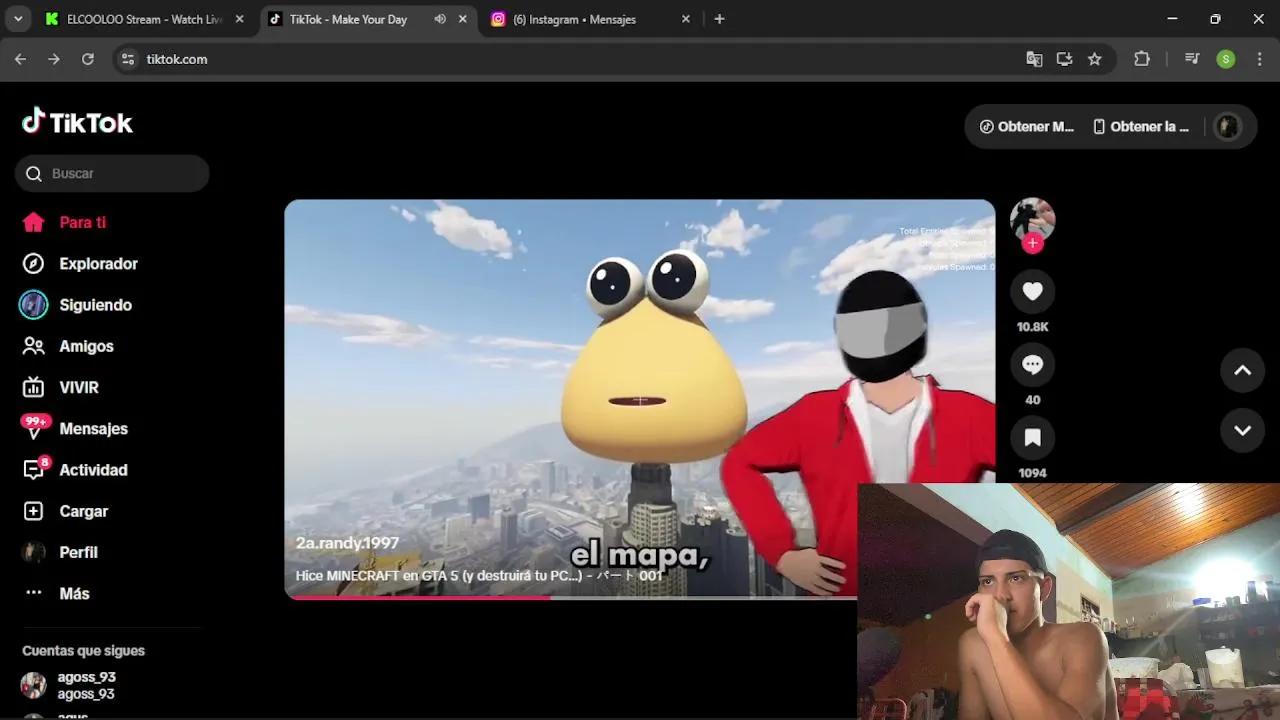Go forward in browser history

pyautogui.click(x=54, y=59)
